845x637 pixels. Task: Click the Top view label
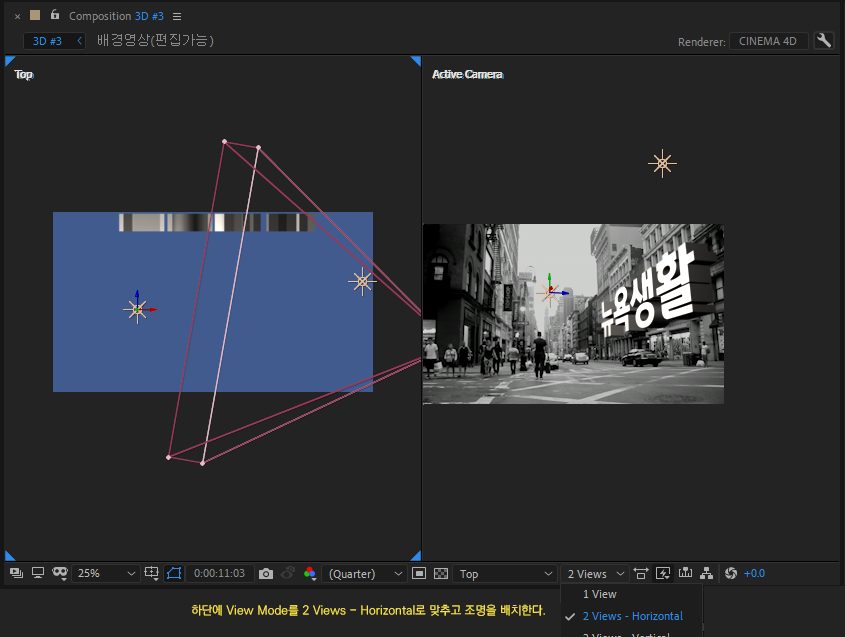click(x=24, y=74)
